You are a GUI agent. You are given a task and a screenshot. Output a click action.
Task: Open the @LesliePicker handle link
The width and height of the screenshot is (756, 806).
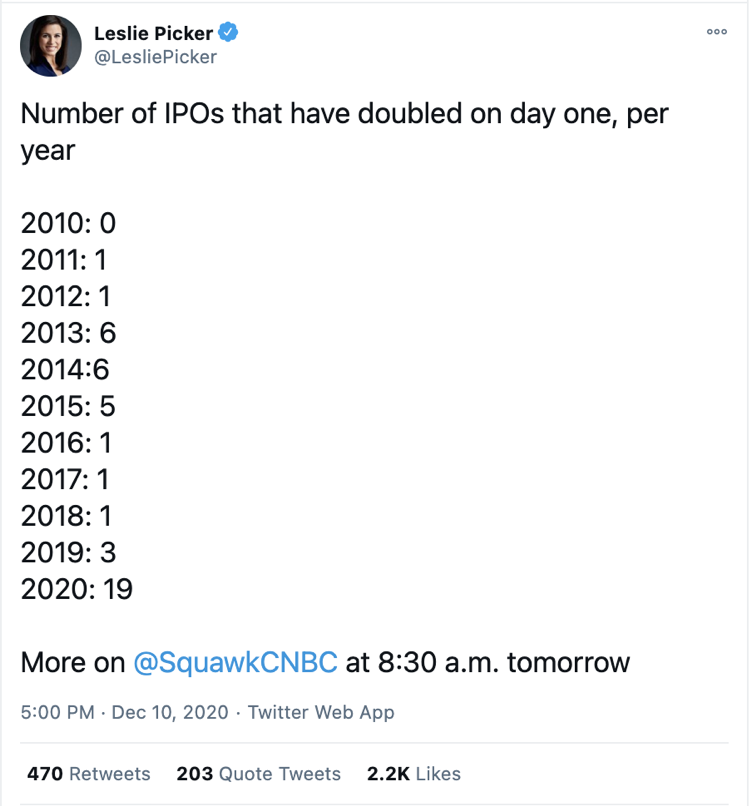point(155,57)
